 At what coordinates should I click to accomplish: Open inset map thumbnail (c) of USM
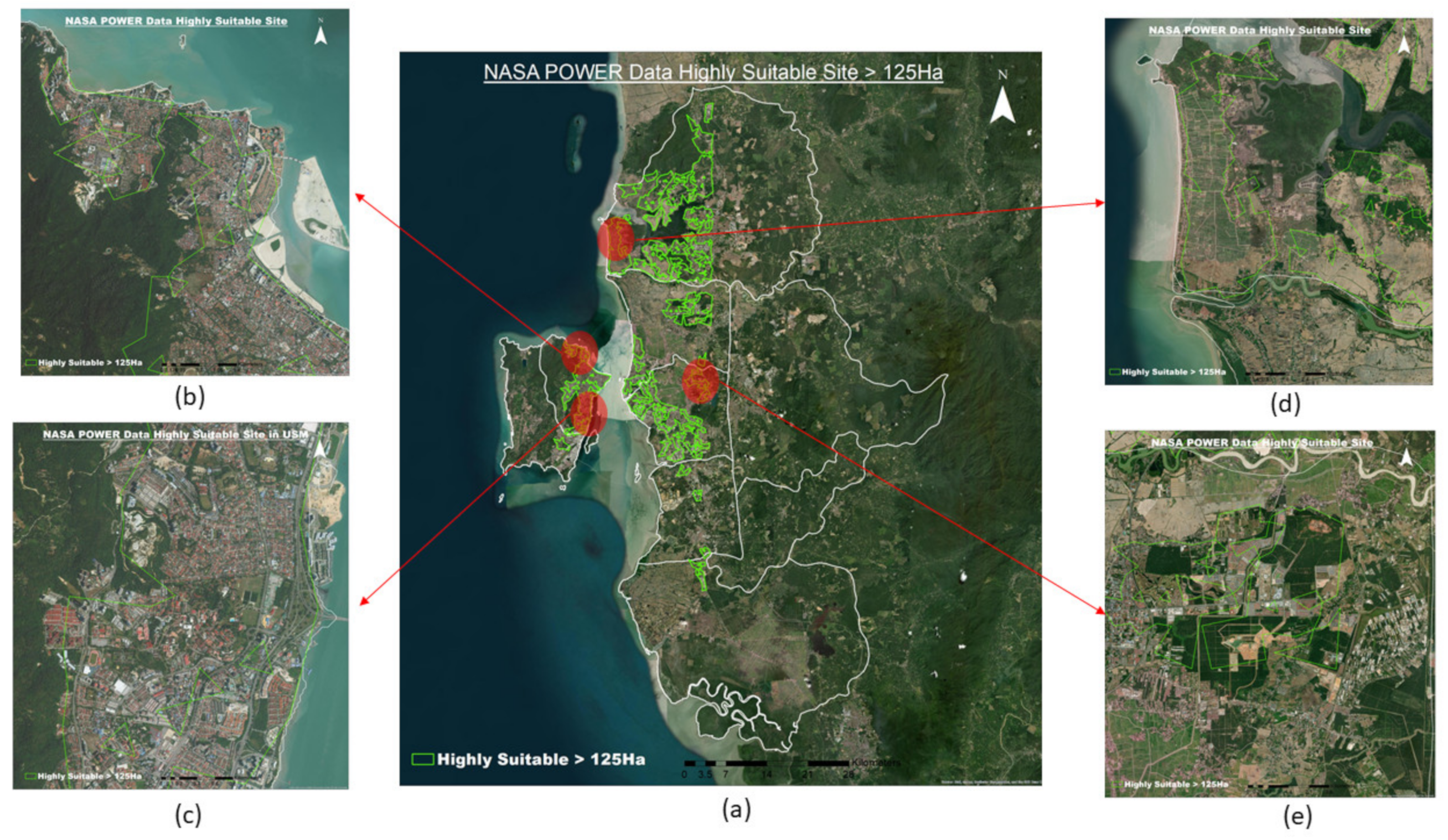click(180, 605)
